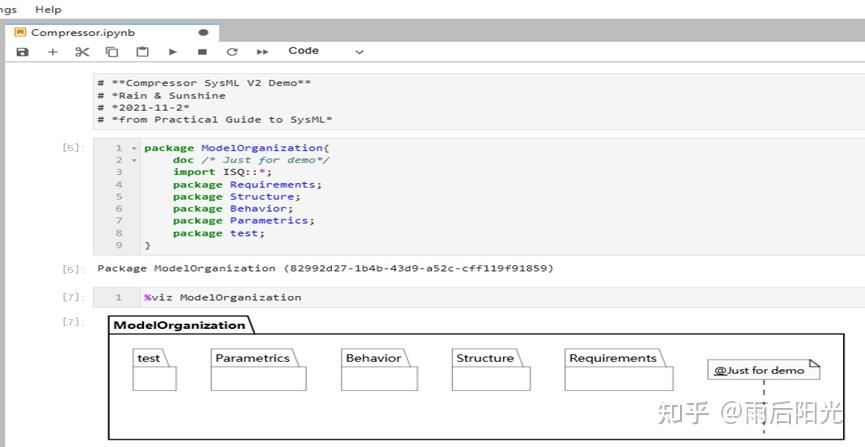Restart the kernel

click(232, 52)
